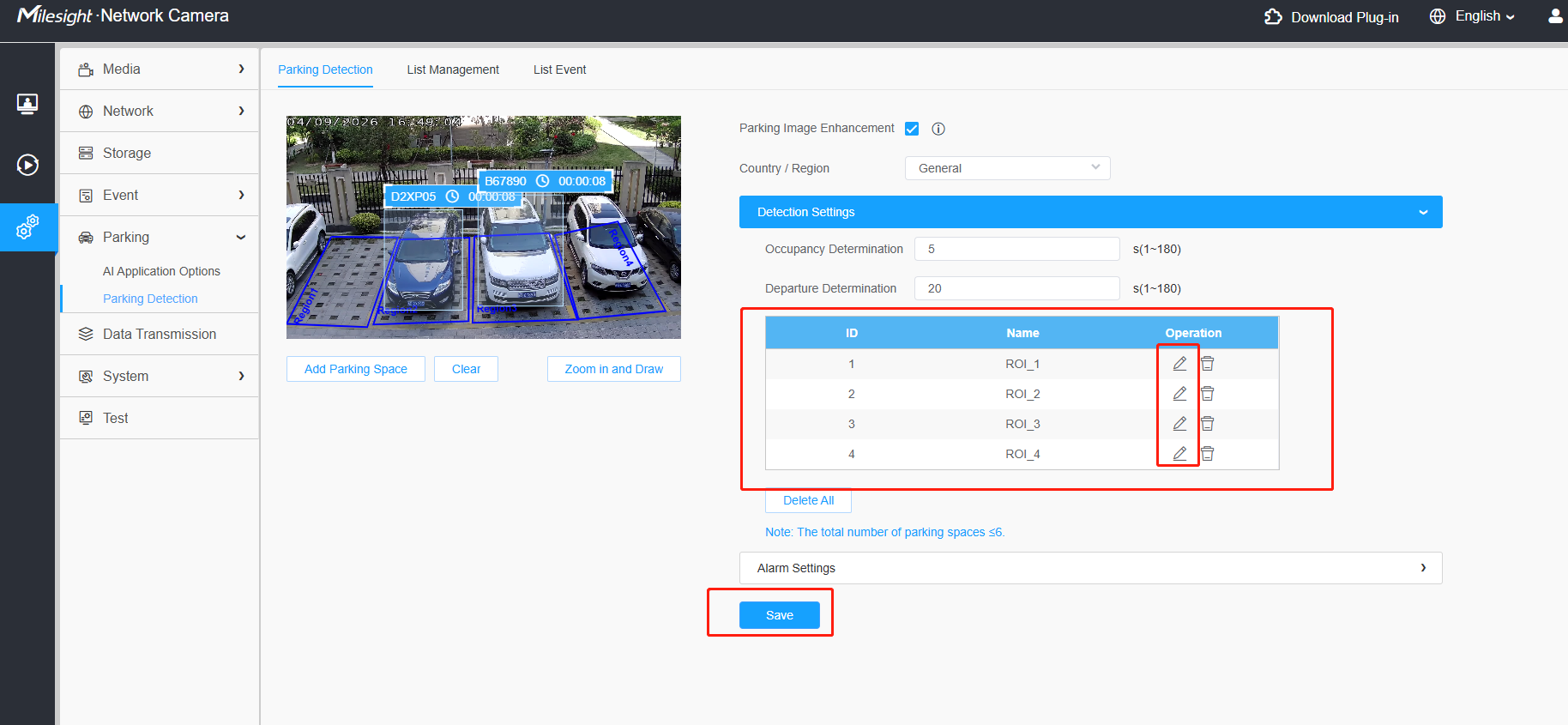
Task: Switch to the List Event tab
Action: (560, 69)
